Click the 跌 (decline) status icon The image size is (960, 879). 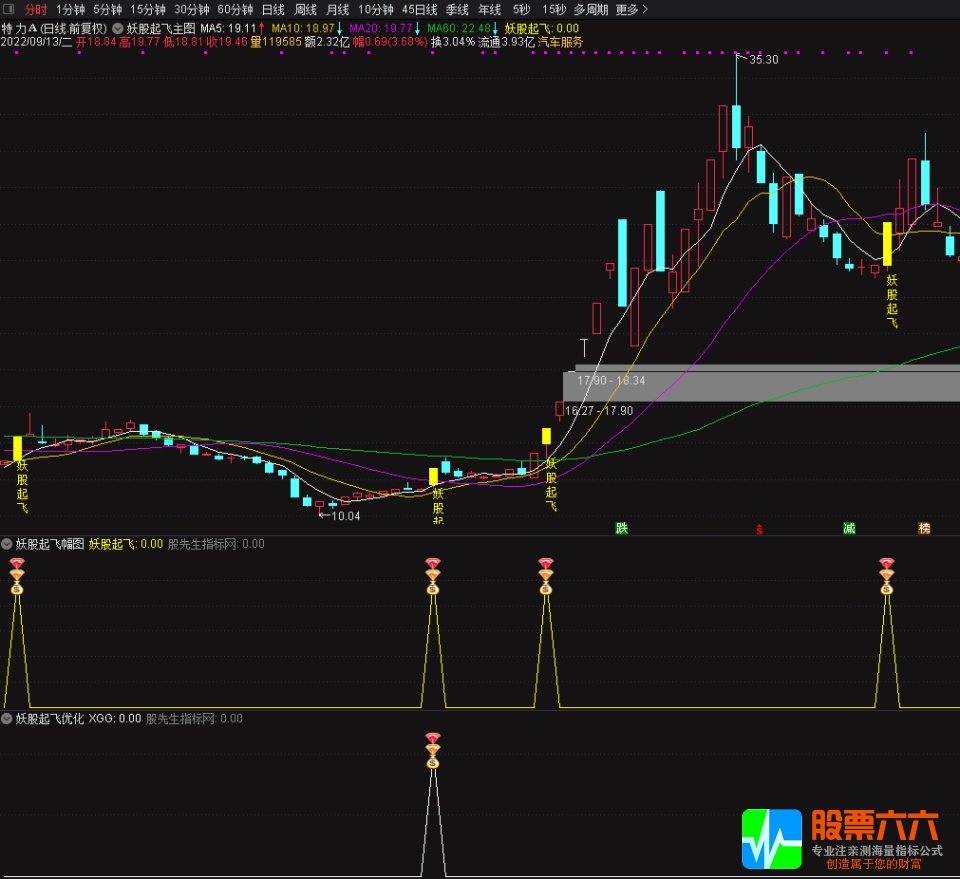click(622, 529)
